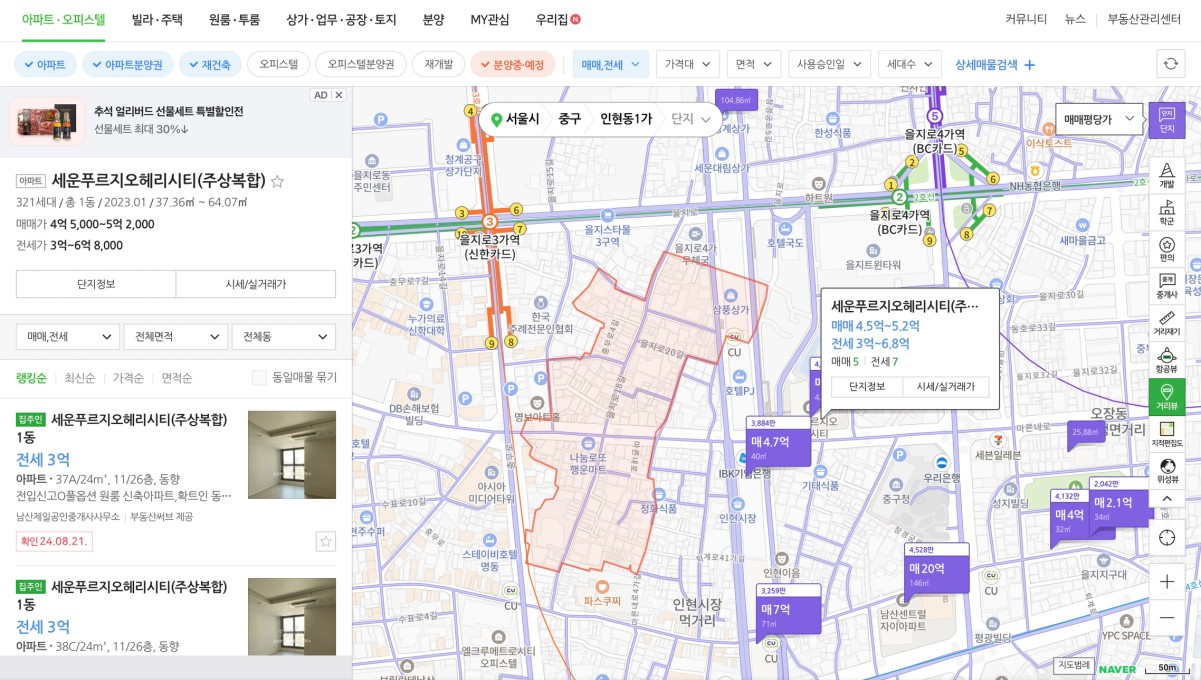1201x680 pixels.
Task: Sort listings by 최신순
Action: [80, 378]
